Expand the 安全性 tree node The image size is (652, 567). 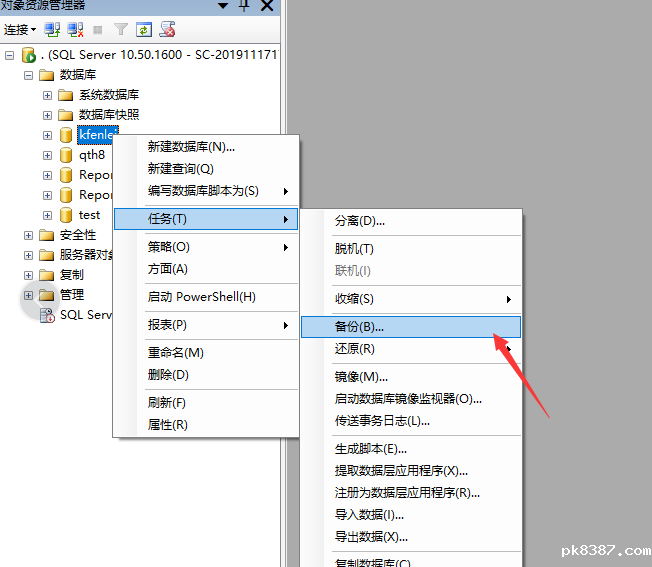tap(28, 235)
